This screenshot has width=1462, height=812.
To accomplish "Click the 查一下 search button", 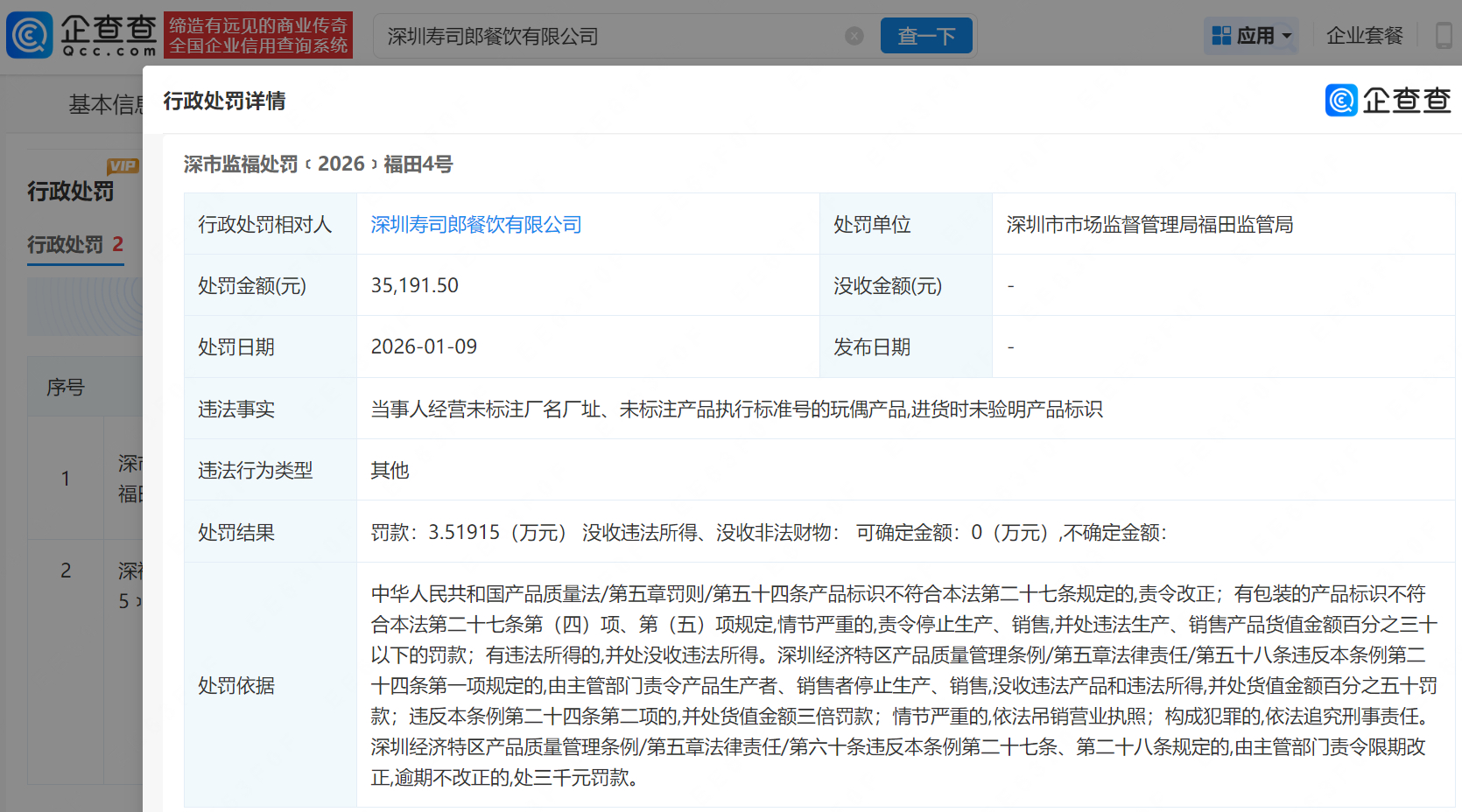I will (x=926, y=36).
